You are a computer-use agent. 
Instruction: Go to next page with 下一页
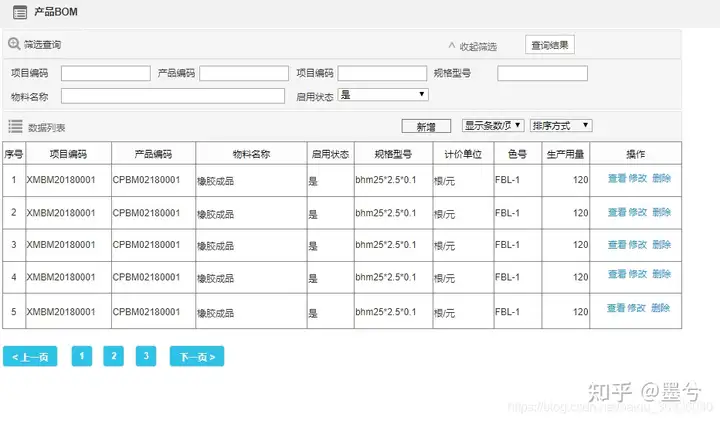pos(197,356)
